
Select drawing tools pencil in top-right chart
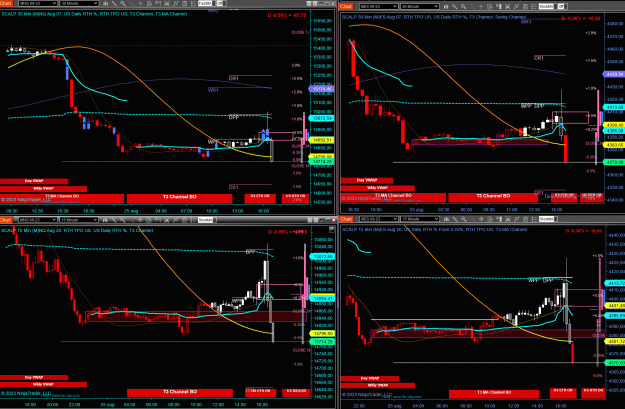pos(455,6)
